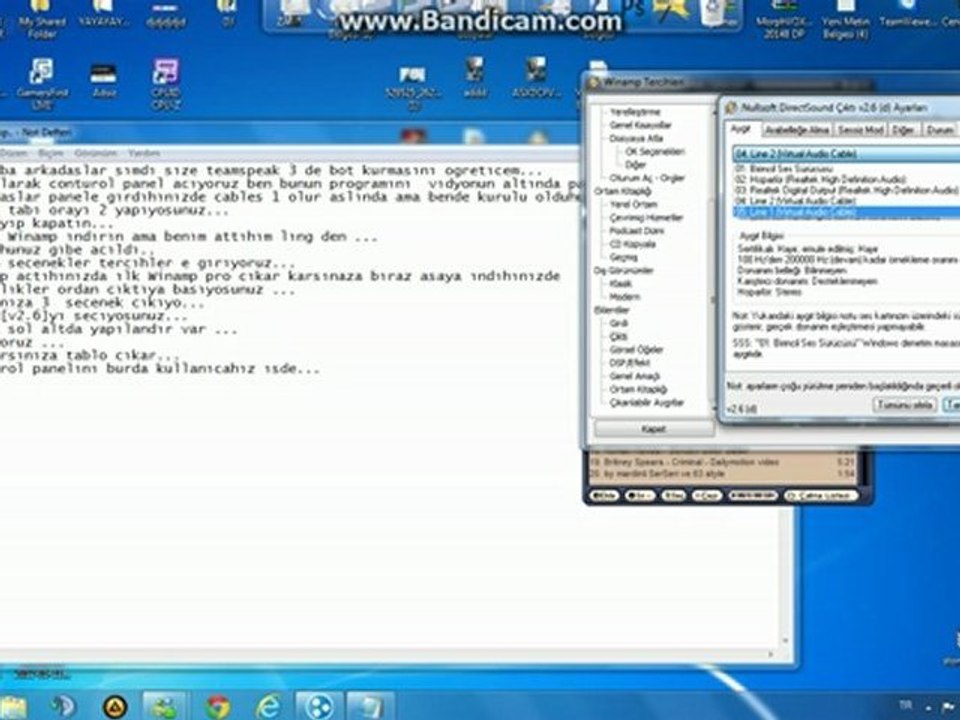The height and width of the screenshot is (720, 960).
Task: Select Modern skin tree item
Action: pyautogui.click(x=624, y=297)
